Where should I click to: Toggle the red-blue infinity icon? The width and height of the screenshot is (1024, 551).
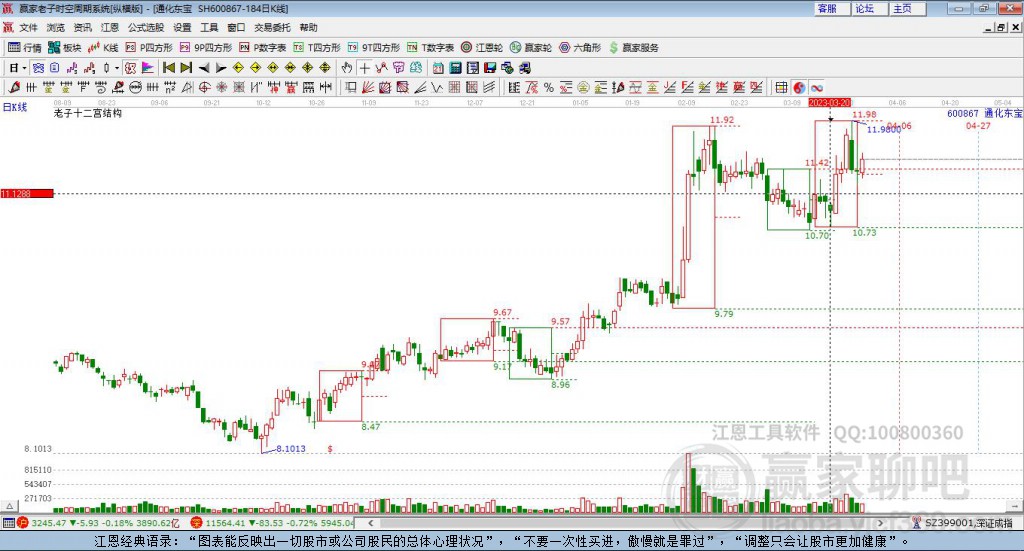[816, 87]
